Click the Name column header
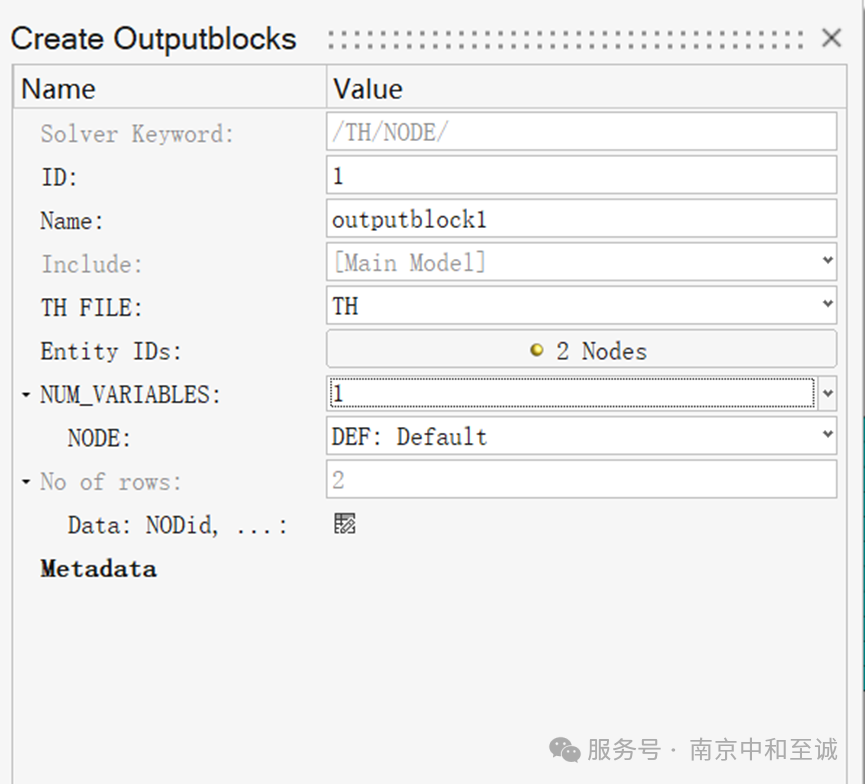Image resolution: width=865 pixels, height=784 pixels. click(170, 87)
